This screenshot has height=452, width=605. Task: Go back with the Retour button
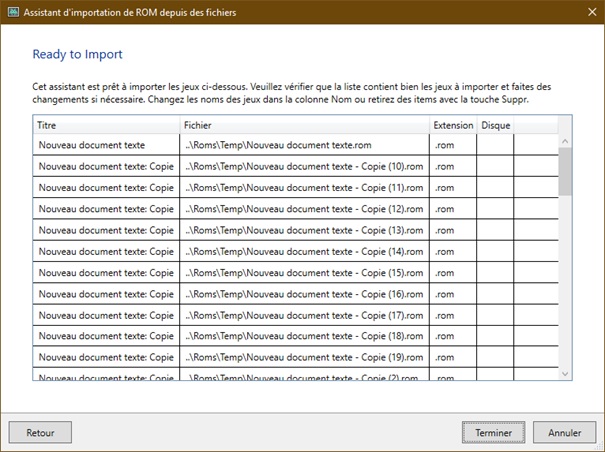tap(40, 432)
